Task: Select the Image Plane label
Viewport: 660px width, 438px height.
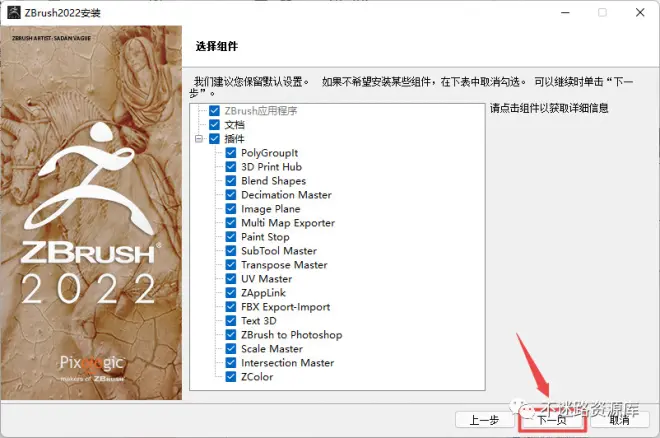Action: (271, 209)
